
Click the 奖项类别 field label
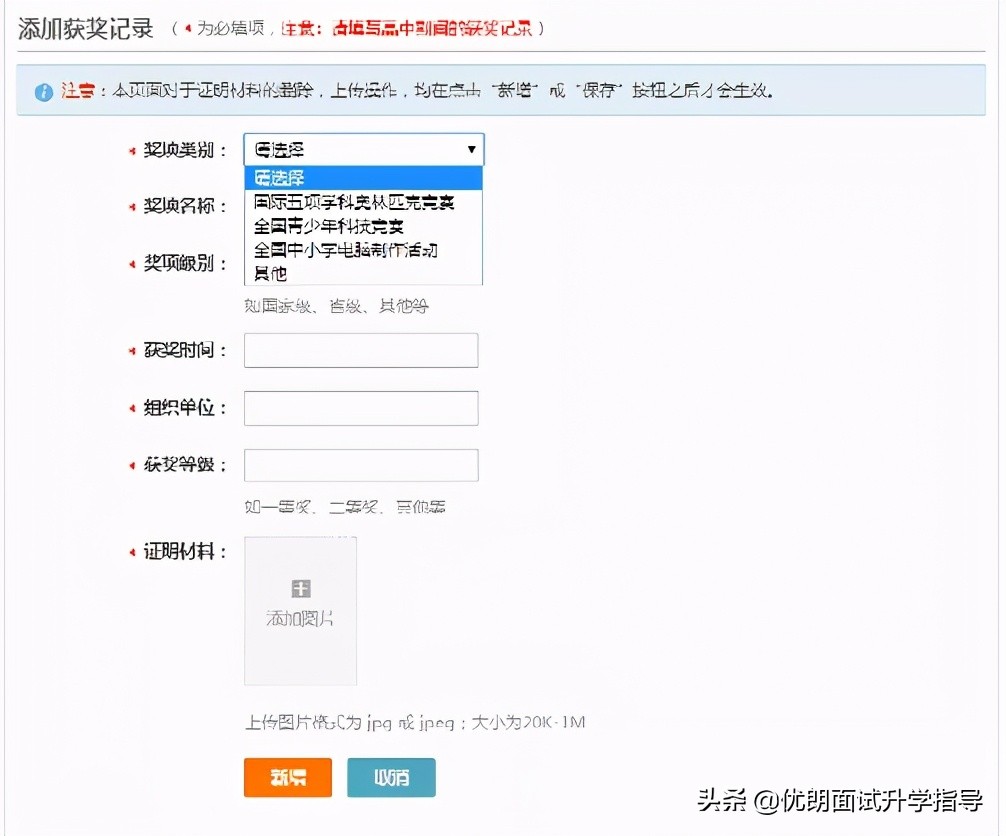tap(185, 150)
